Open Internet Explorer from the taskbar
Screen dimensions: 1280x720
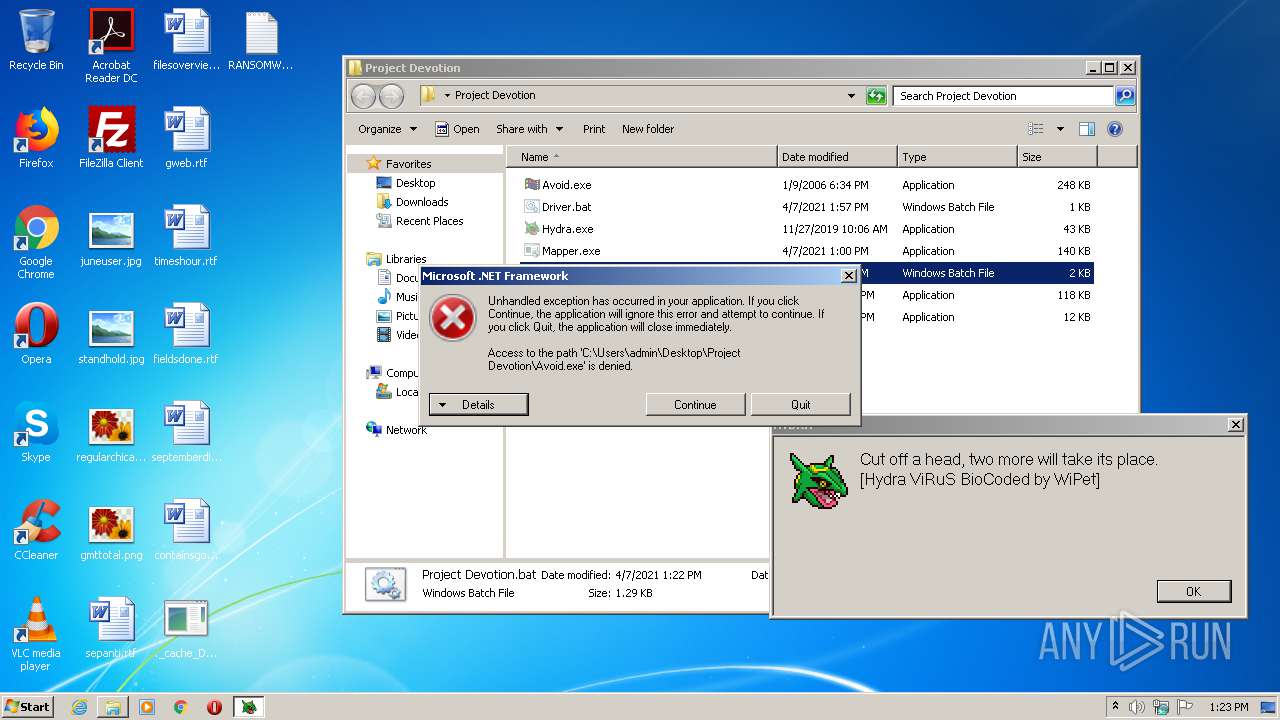[x=79, y=707]
